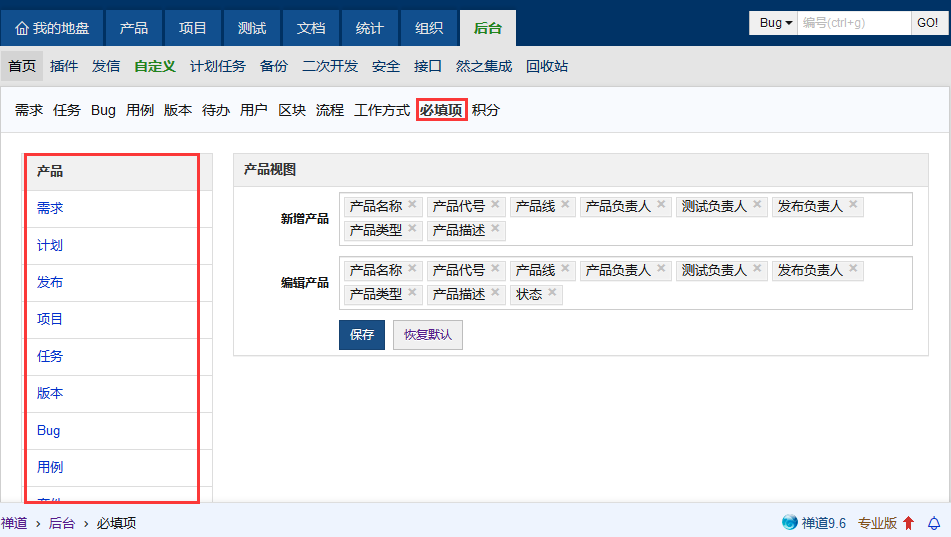
Task: Remove 产品类型 tag from 新增产品
Action: tap(412, 228)
